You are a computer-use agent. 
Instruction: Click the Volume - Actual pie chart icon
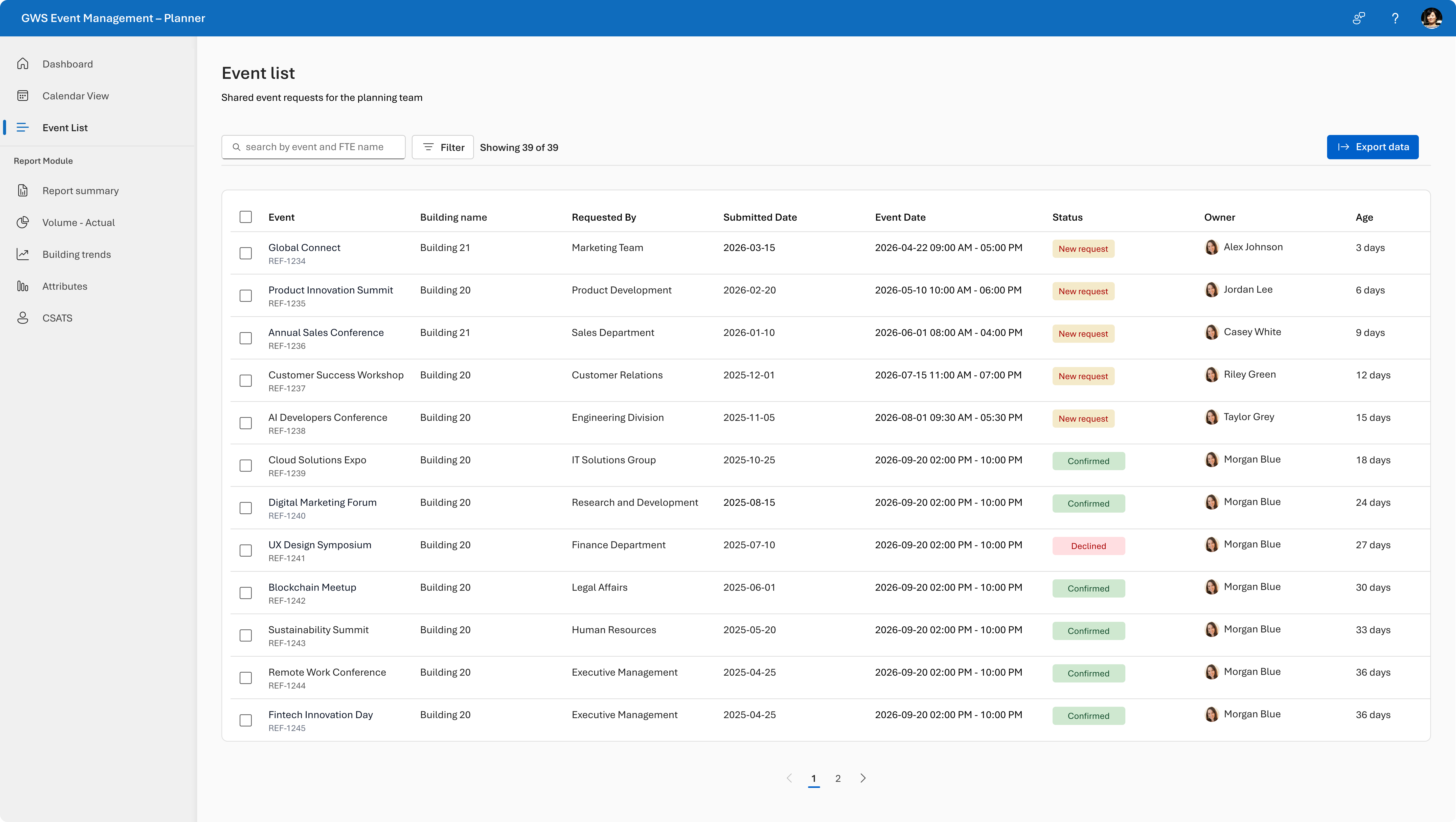coord(22,223)
